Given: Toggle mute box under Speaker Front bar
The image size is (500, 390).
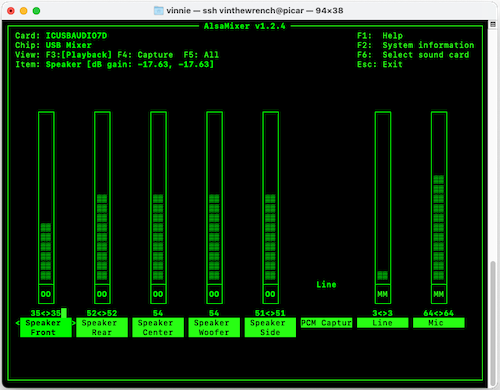Looking at the screenshot, I should coord(46,294).
